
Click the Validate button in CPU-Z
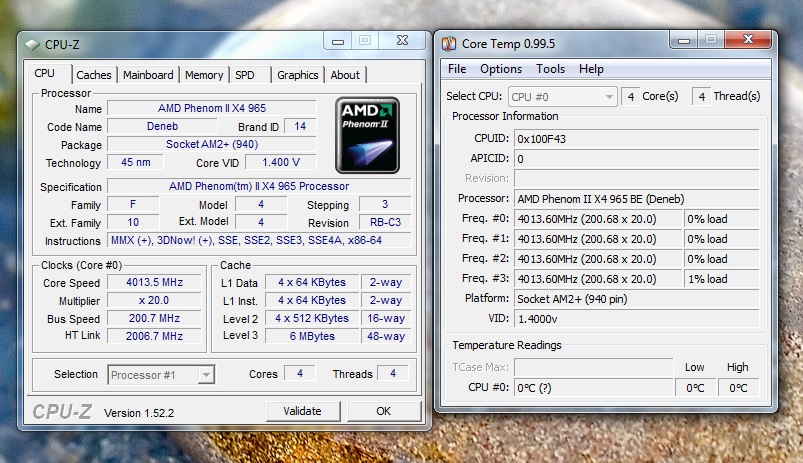pyautogui.click(x=303, y=411)
